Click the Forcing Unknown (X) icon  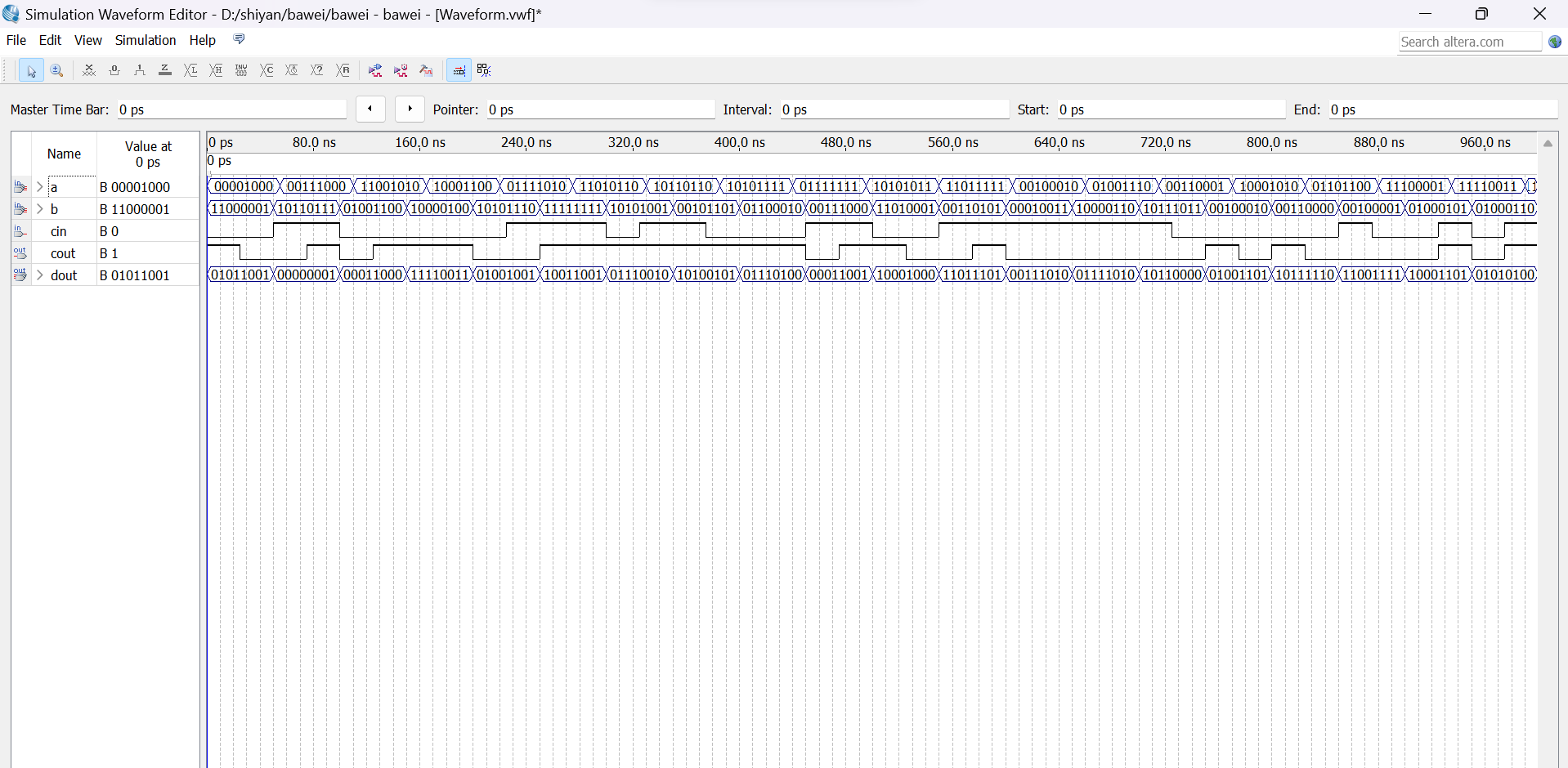click(89, 71)
